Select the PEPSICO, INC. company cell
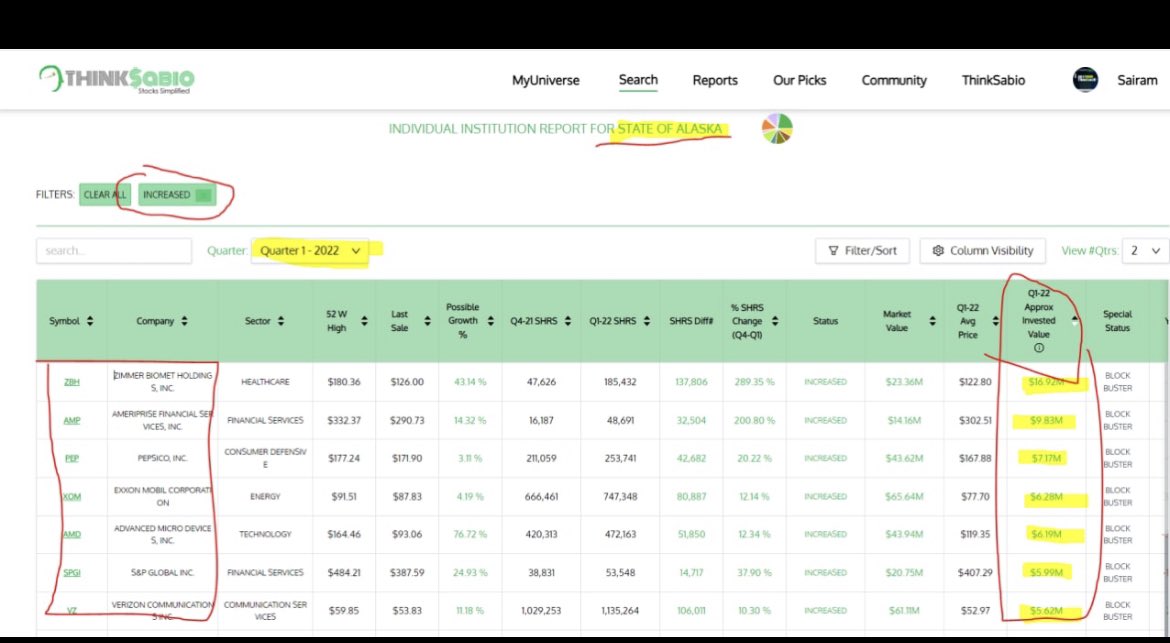 (163, 459)
